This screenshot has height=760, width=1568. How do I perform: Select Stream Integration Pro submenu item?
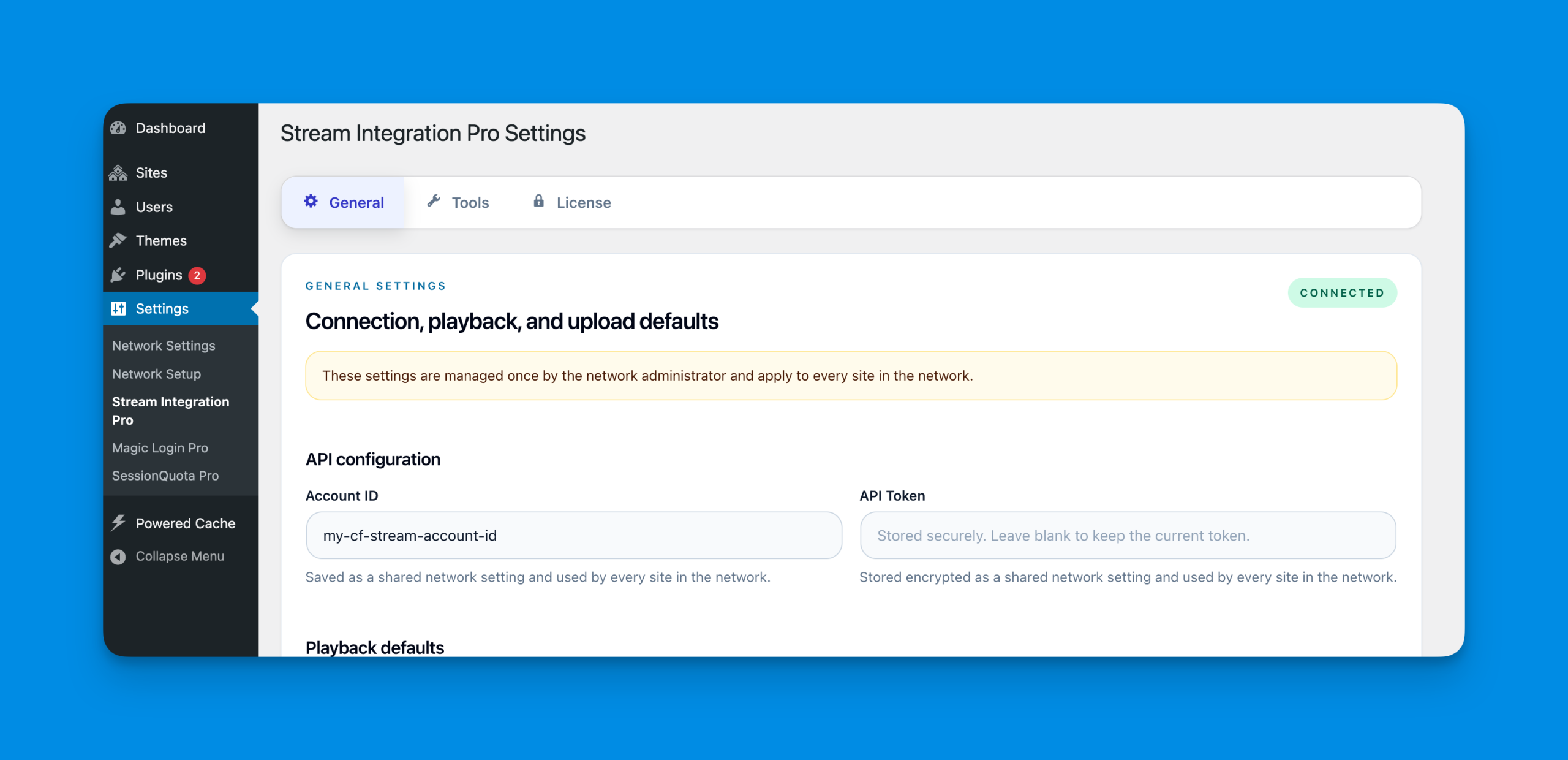170,411
